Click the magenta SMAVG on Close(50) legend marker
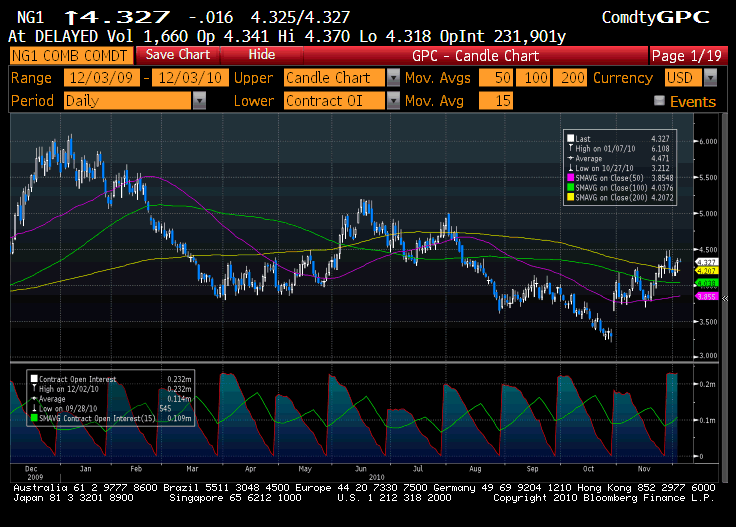Screen dimensions: 736x527 click(570, 176)
